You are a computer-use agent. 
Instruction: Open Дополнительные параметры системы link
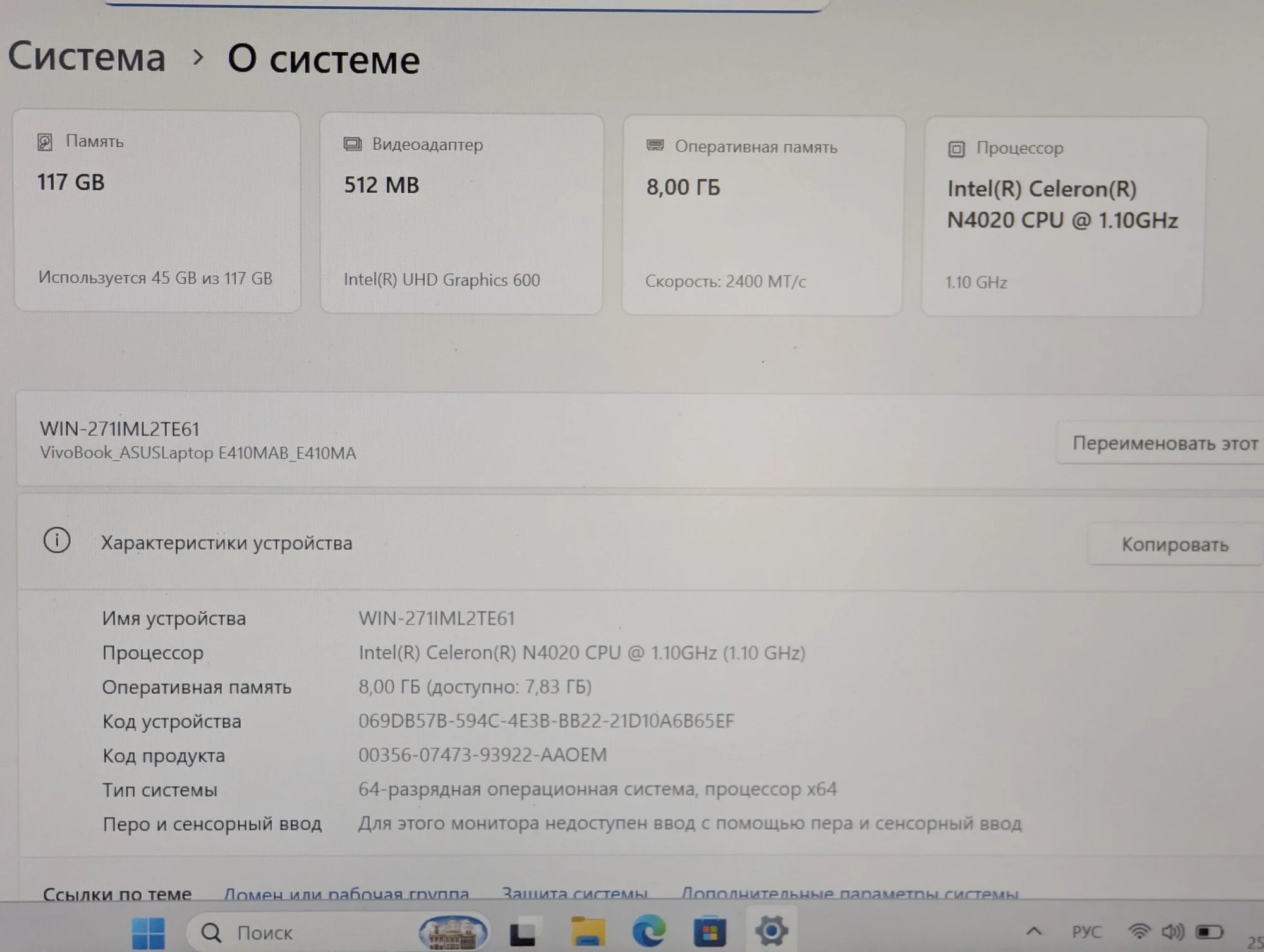[x=850, y=894]
